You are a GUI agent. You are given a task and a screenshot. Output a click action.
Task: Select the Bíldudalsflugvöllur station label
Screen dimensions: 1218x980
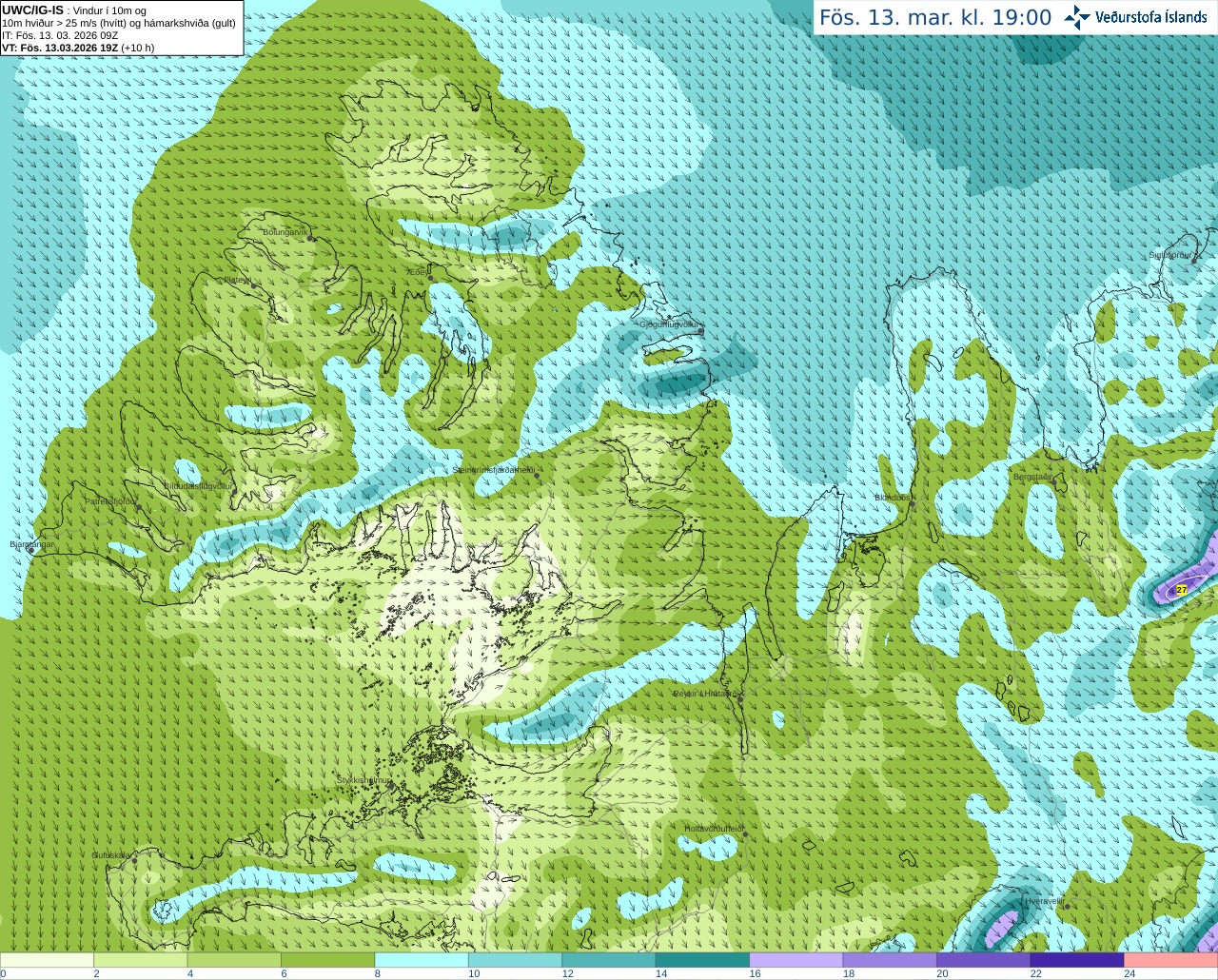pos(198,485)
